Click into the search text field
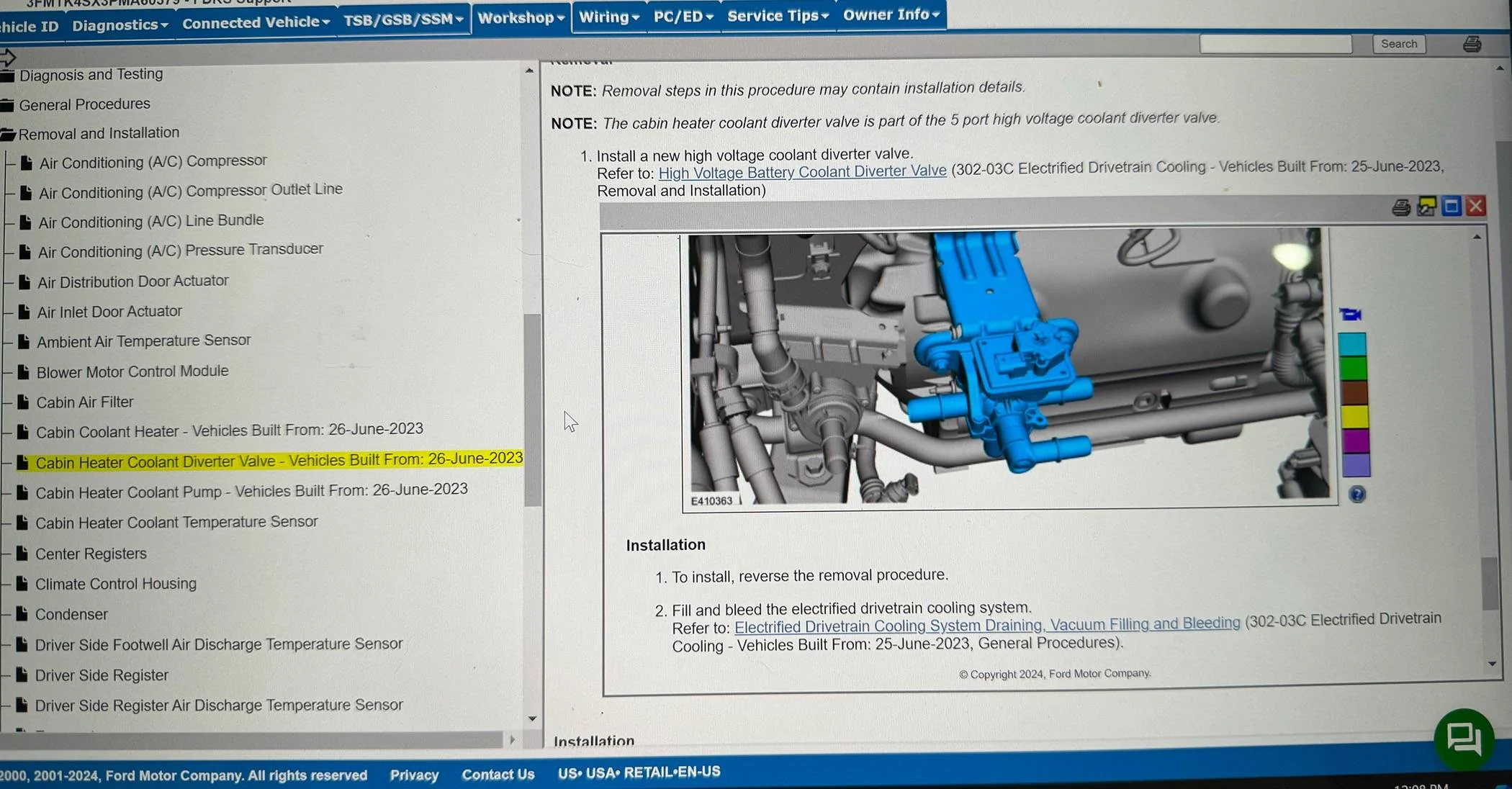 pyautogui.click(x=1275, y=45)
